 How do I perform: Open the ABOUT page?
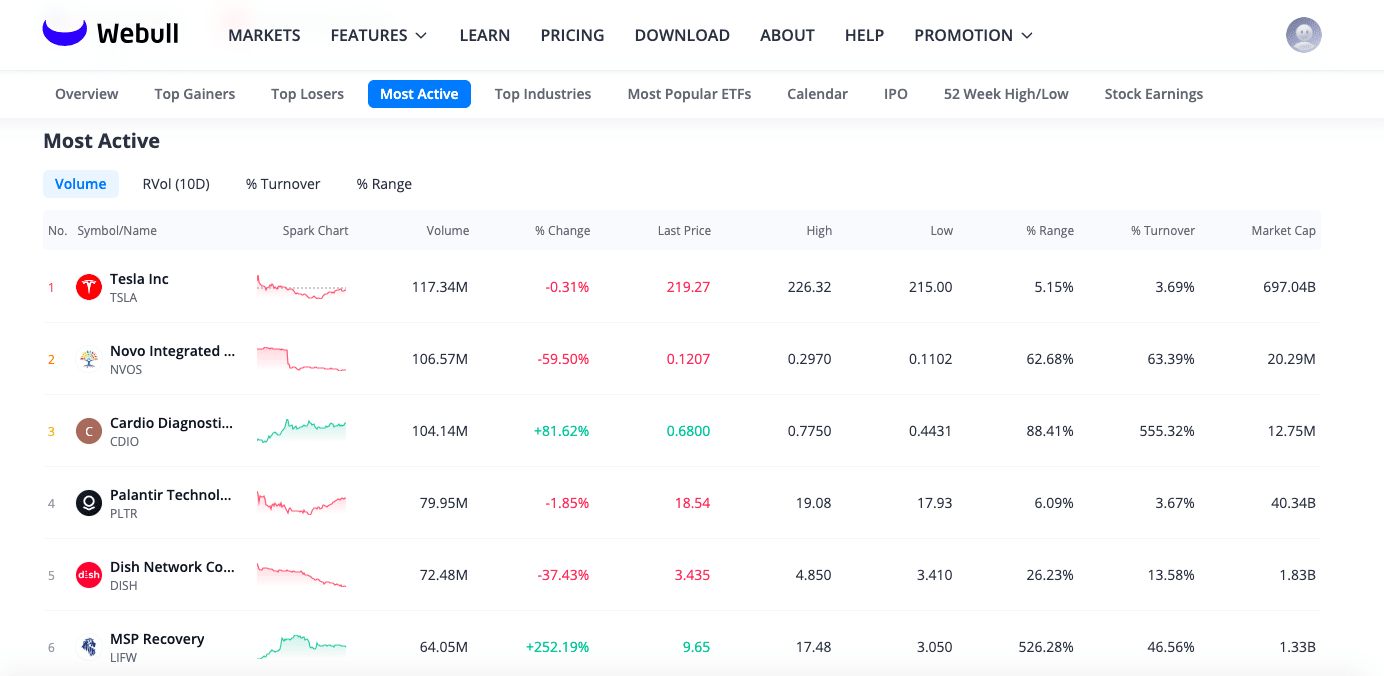click(x=787, y=35)
